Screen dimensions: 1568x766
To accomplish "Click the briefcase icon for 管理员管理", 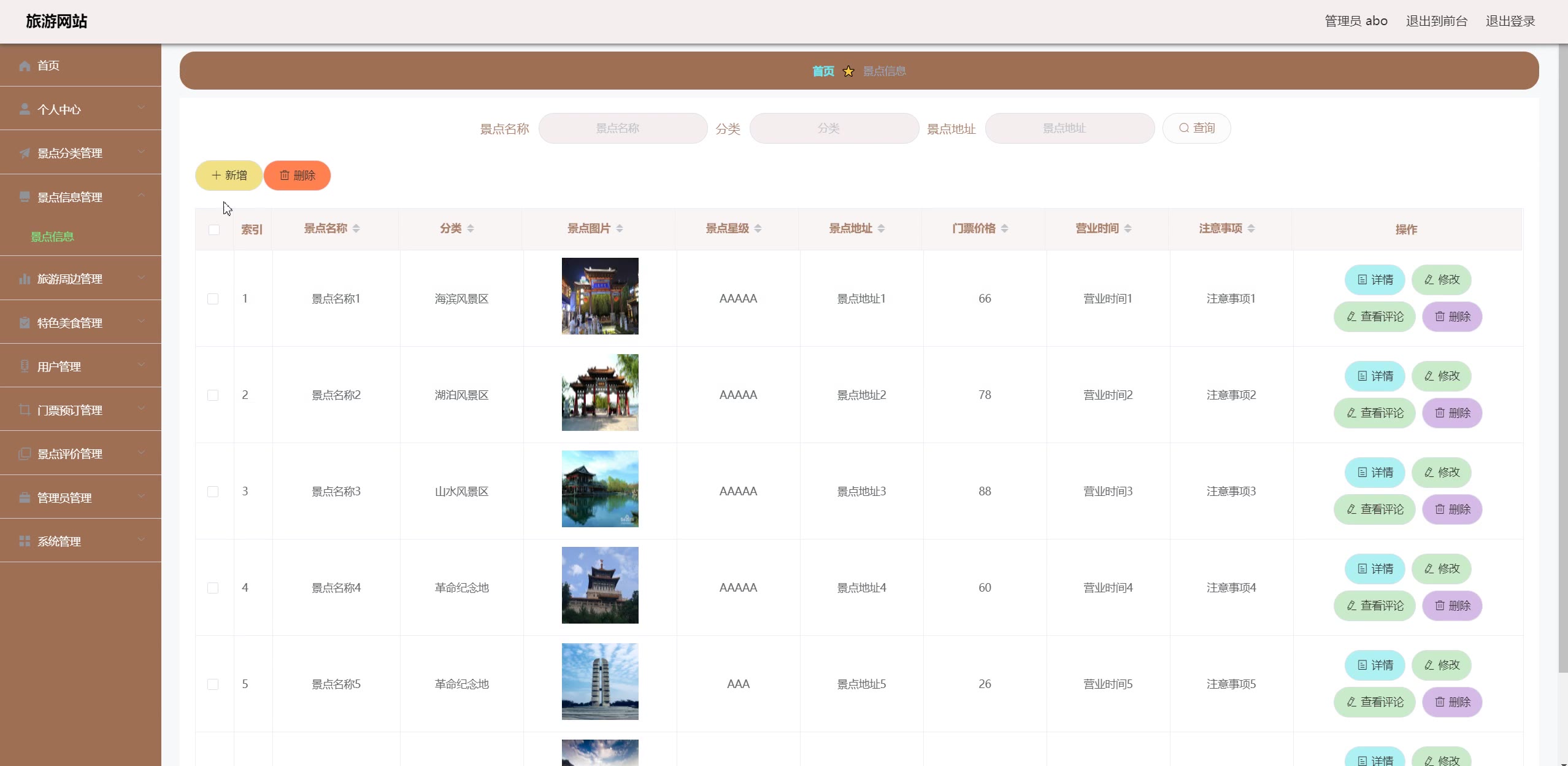I will click(x=25, y=498).
